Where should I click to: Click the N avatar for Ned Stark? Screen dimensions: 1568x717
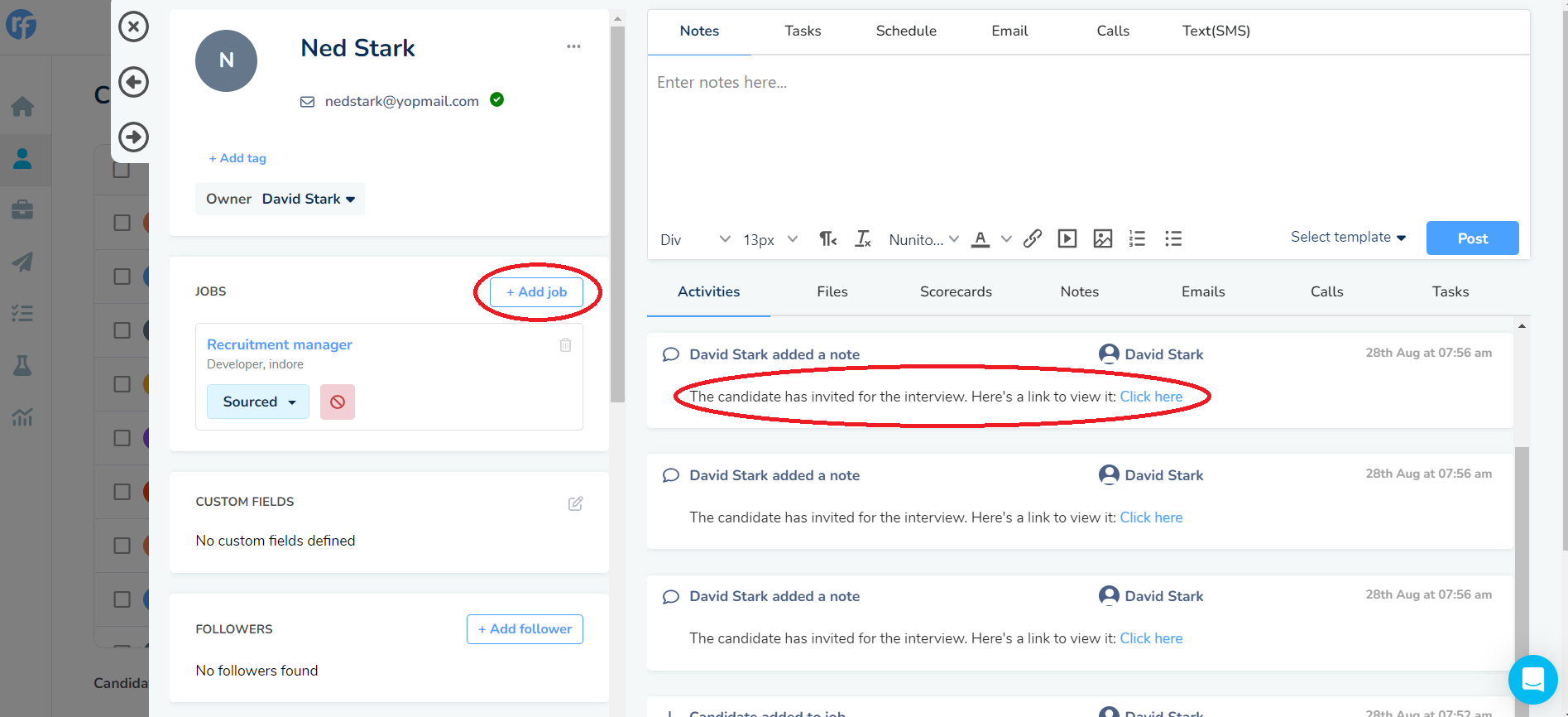tap(226, 60)
